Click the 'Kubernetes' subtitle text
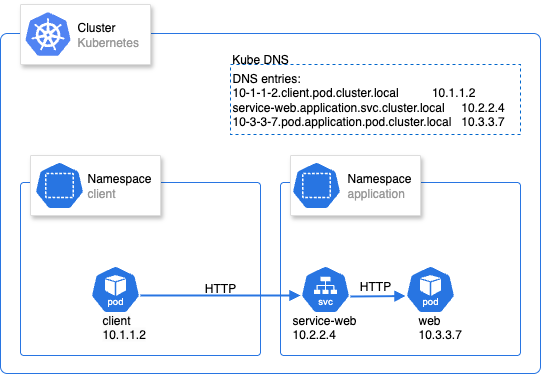The width and height of the screenshot is (541, 374). pyautogui.click(x=108, y=43)
